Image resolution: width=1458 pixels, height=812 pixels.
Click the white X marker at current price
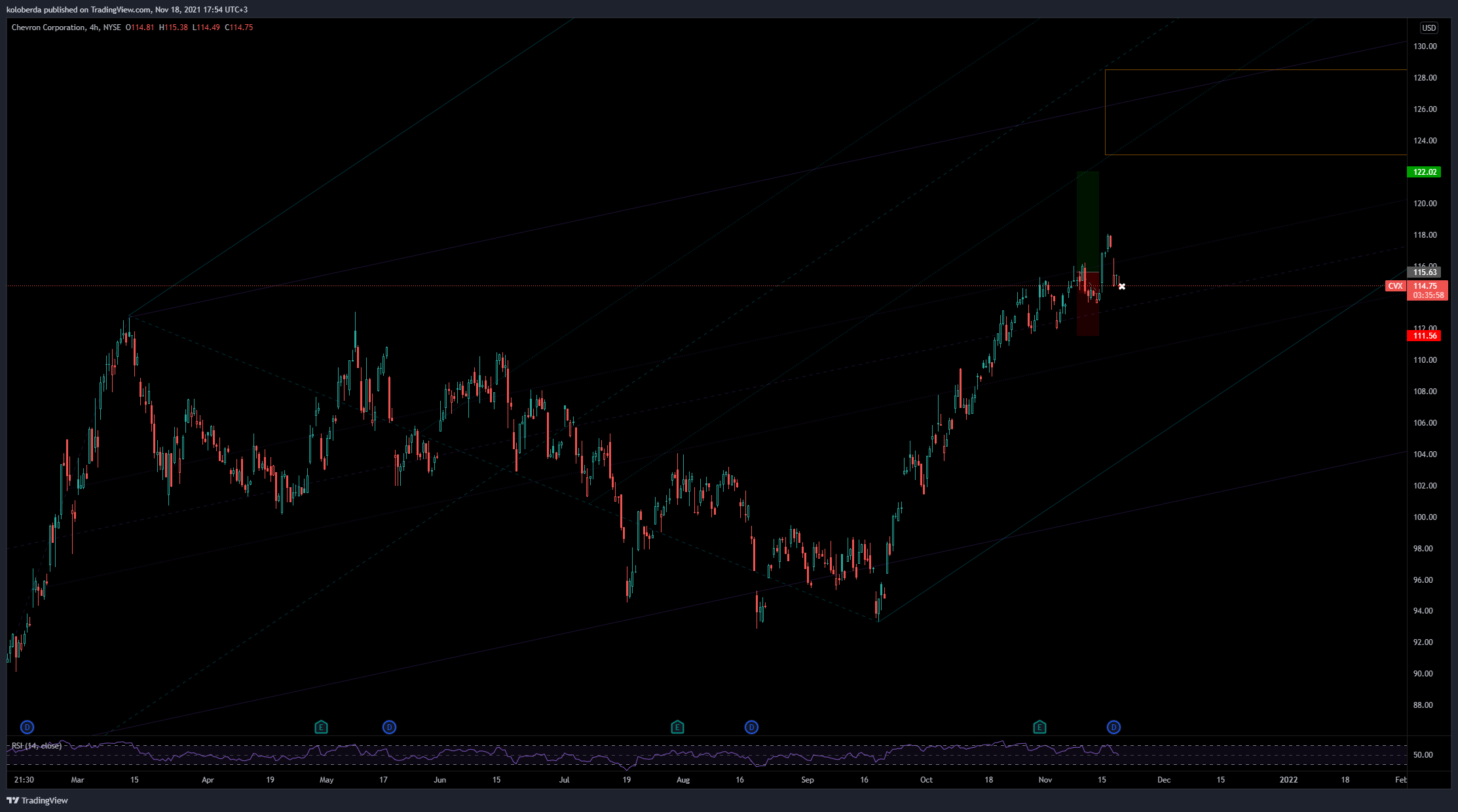(x=1122, y=286)
